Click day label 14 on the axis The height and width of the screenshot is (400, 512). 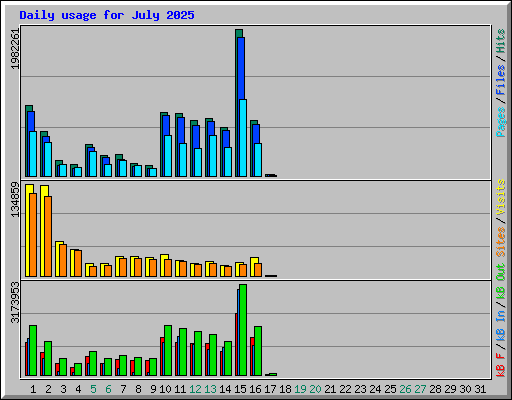(x=225, y=389)
